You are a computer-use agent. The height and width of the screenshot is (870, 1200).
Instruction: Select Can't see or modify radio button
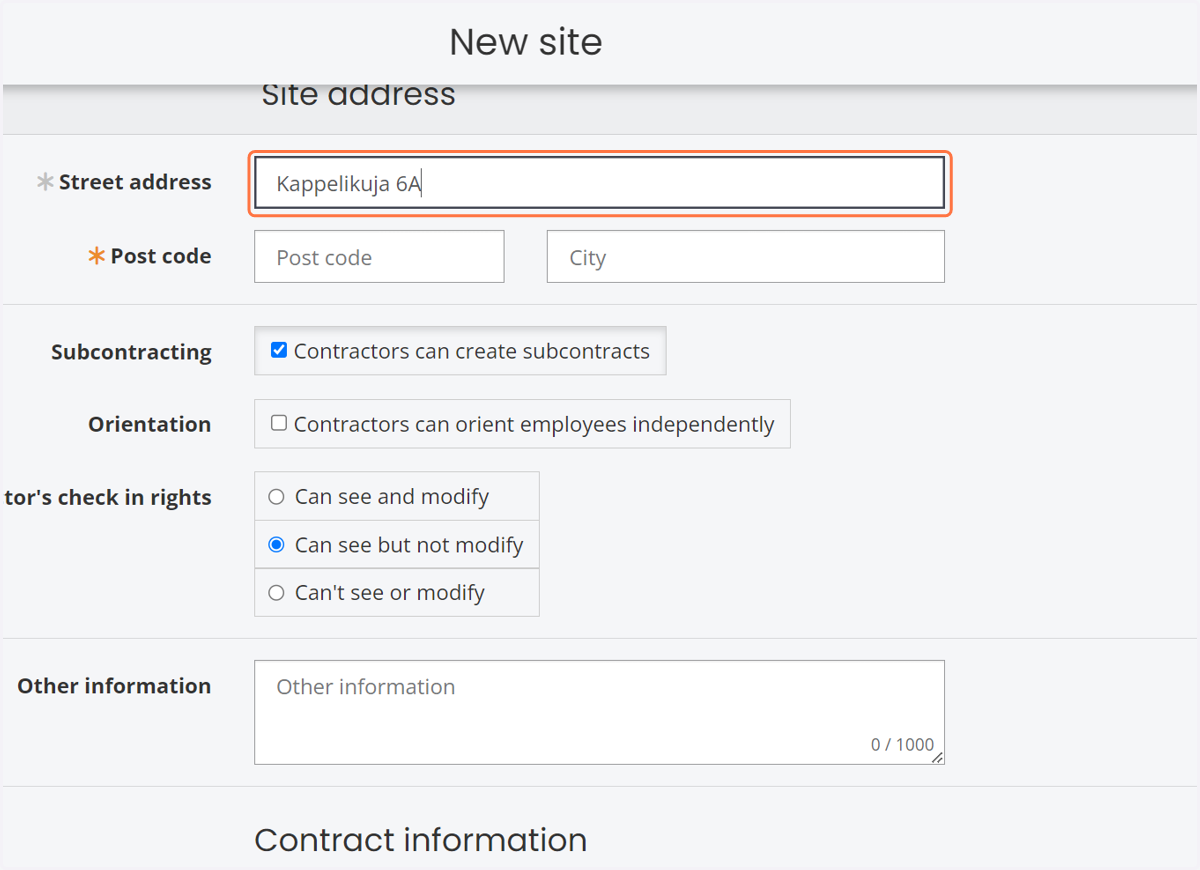tap(277, 593)
